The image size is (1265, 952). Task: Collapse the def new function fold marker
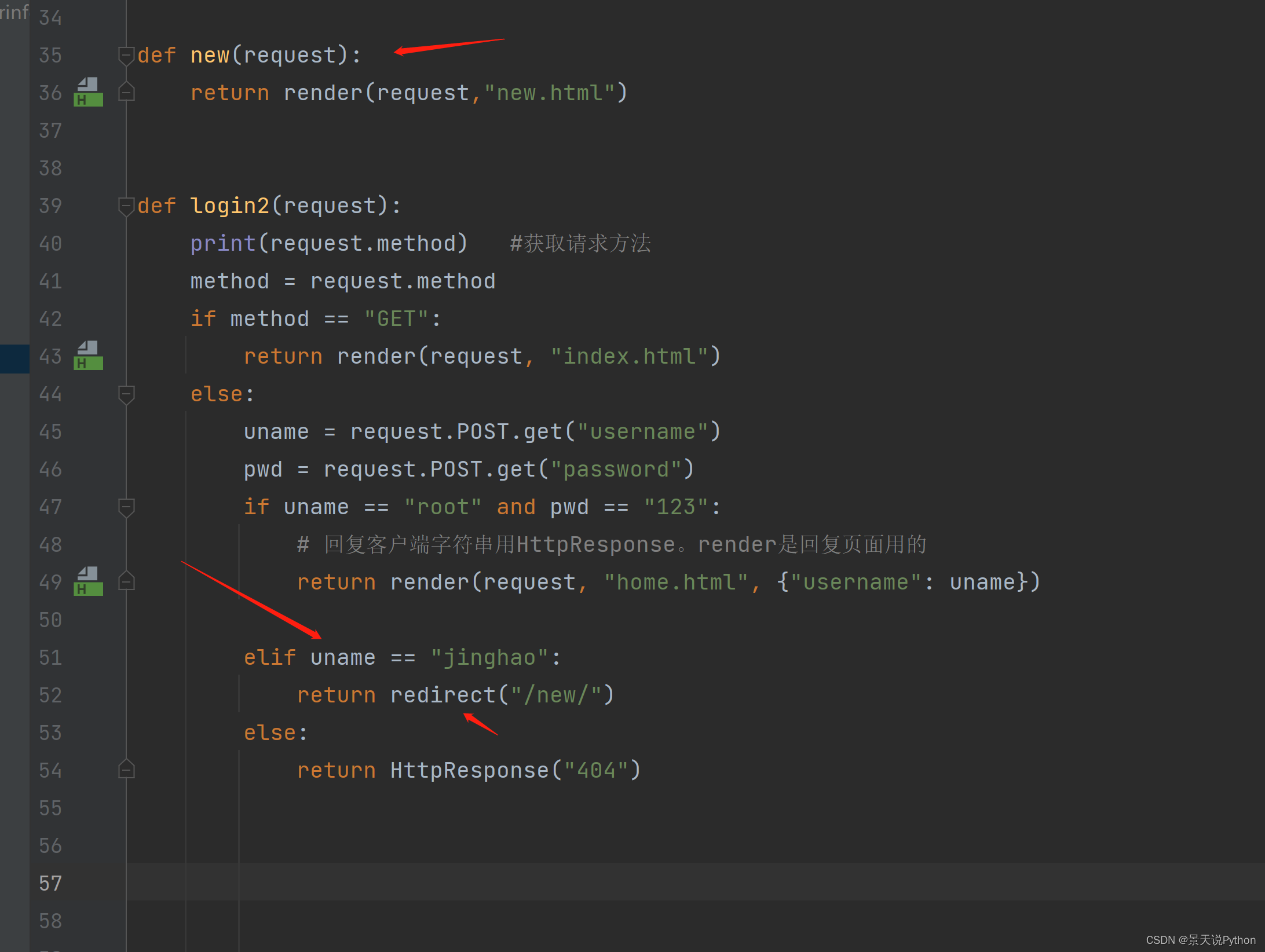[x=126, y=56]
